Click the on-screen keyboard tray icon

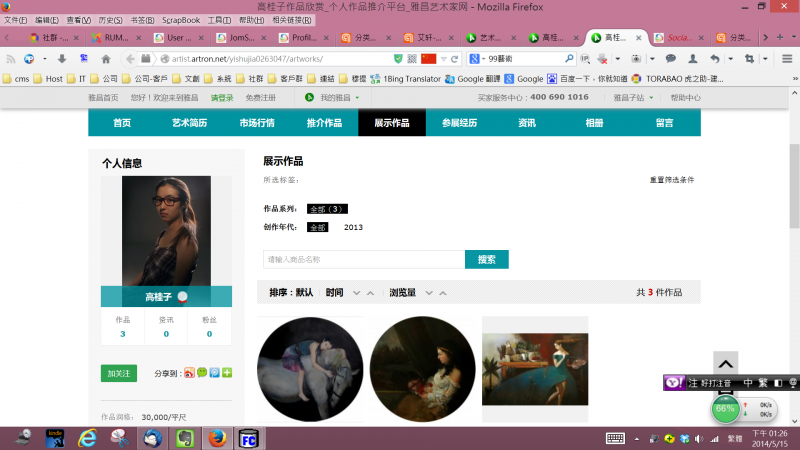point(615,438)
